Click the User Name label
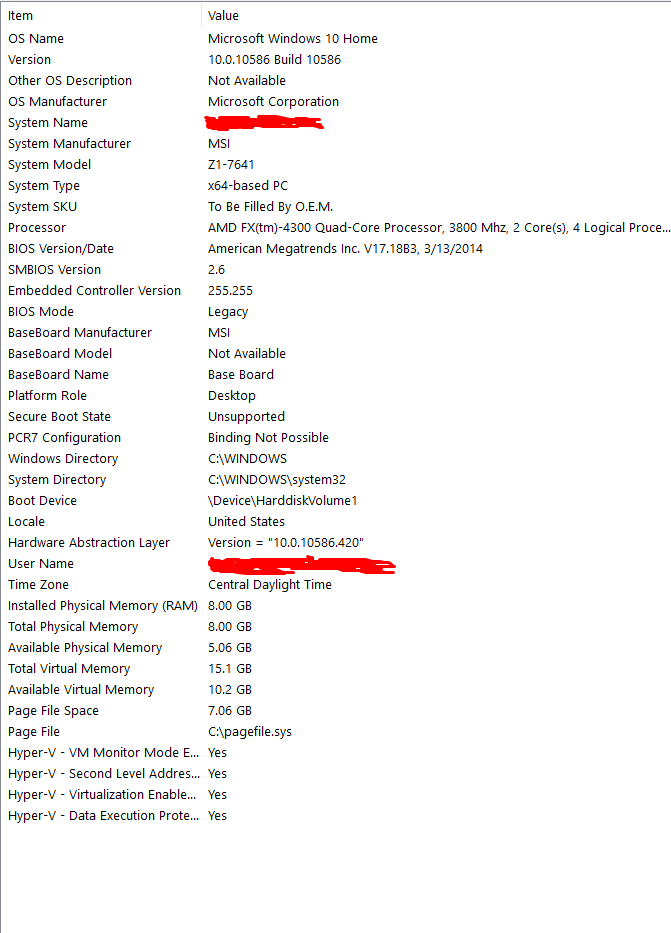 pyautogui.click(x=40, y=563)
